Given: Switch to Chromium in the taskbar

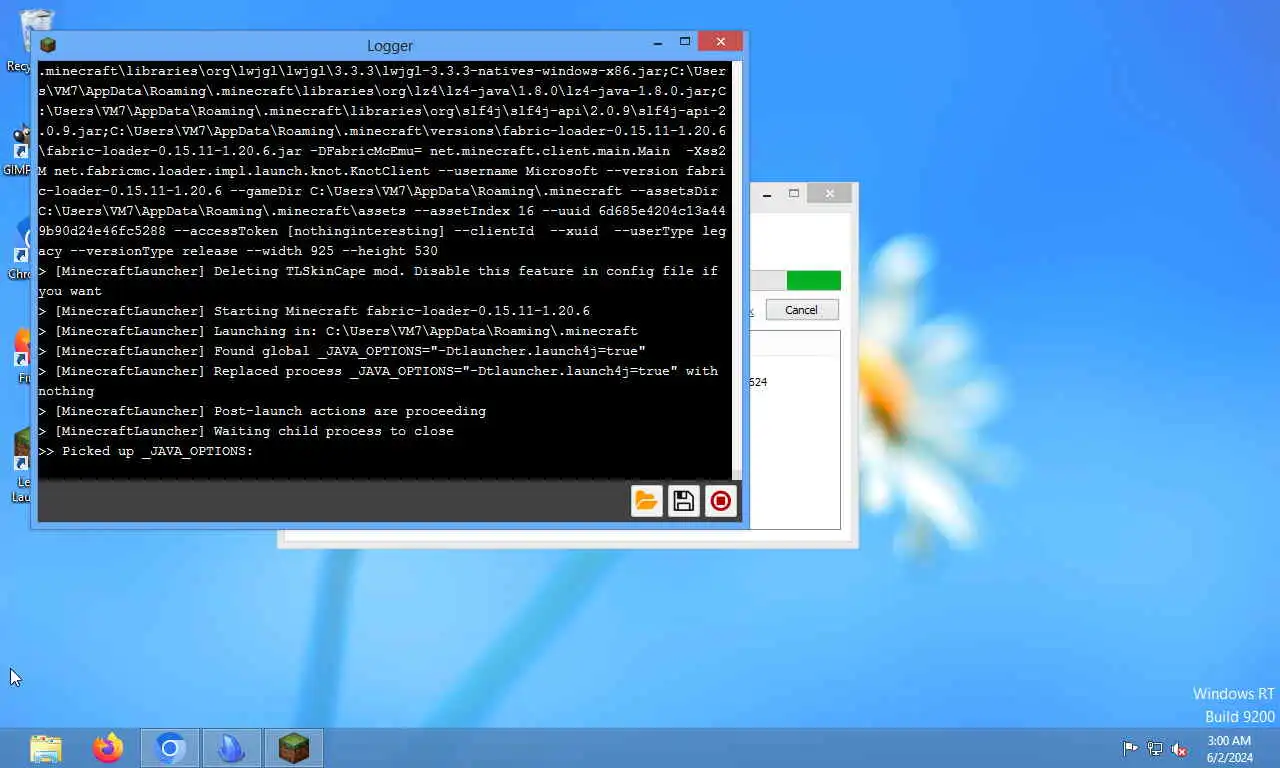Looking at the screenshot, I should (x=170, y=748).
